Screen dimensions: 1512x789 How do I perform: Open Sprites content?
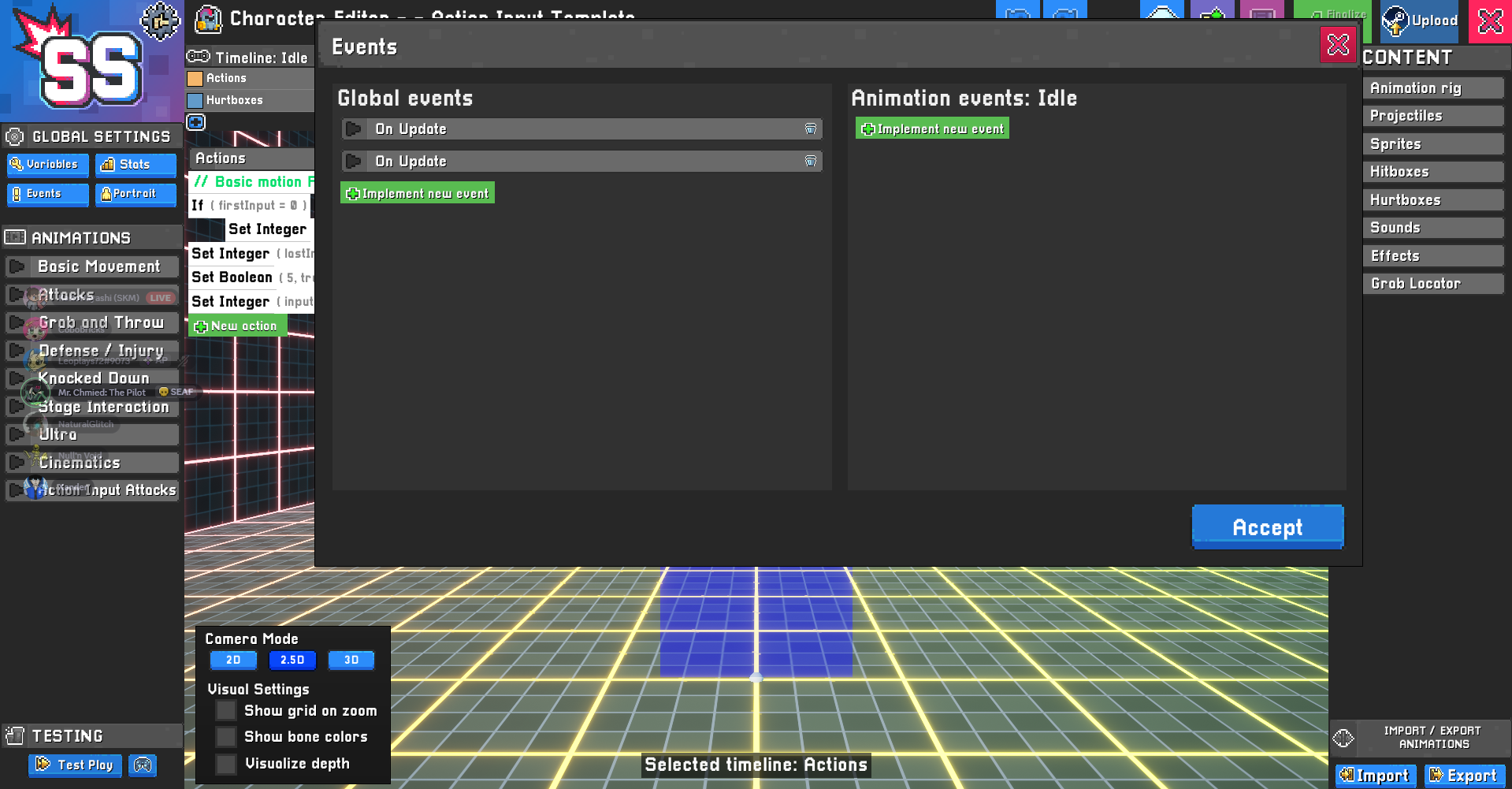pos(1433,144)
